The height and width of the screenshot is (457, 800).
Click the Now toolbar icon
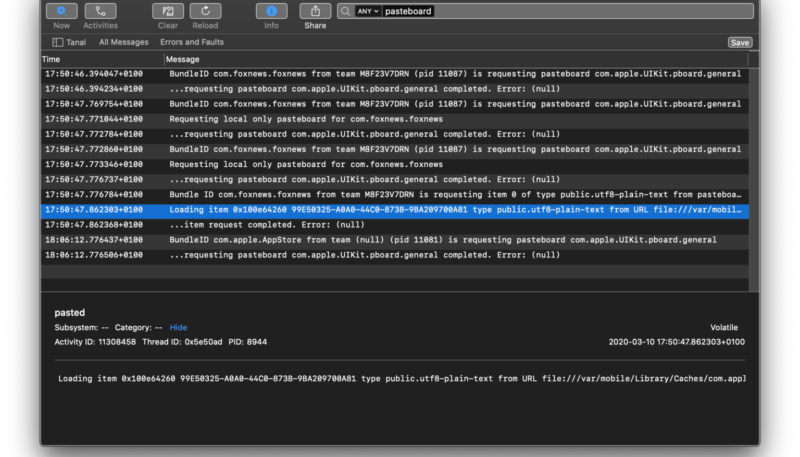62,11
